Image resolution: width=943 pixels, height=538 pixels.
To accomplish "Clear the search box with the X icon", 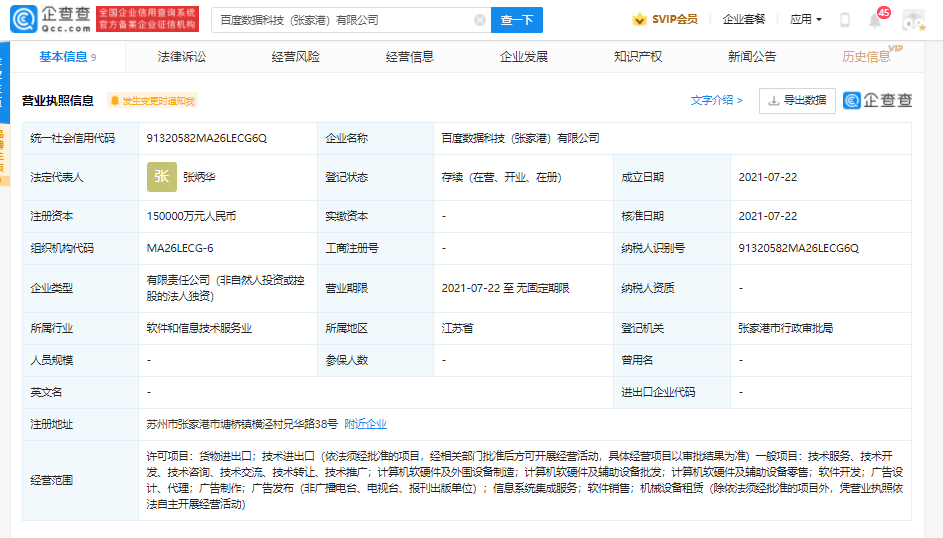I will [x=479, y=20].
